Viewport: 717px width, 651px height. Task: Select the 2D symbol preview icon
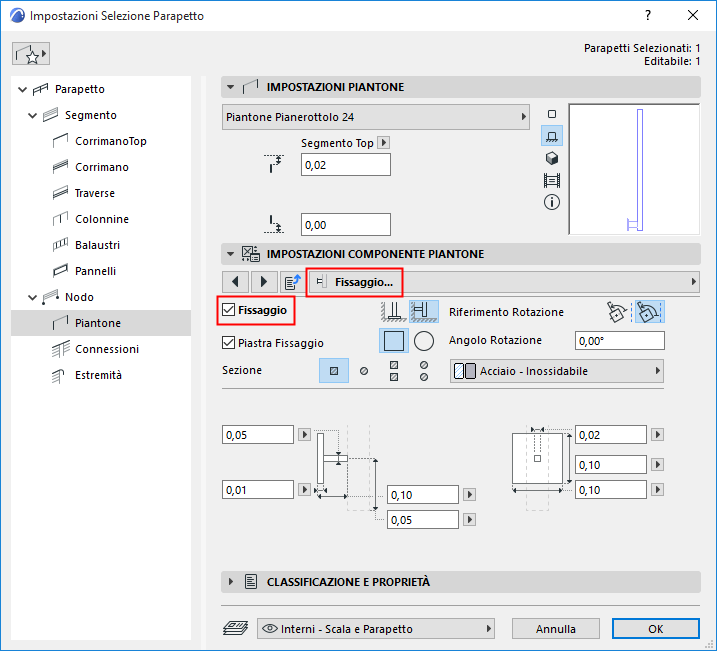552,114
